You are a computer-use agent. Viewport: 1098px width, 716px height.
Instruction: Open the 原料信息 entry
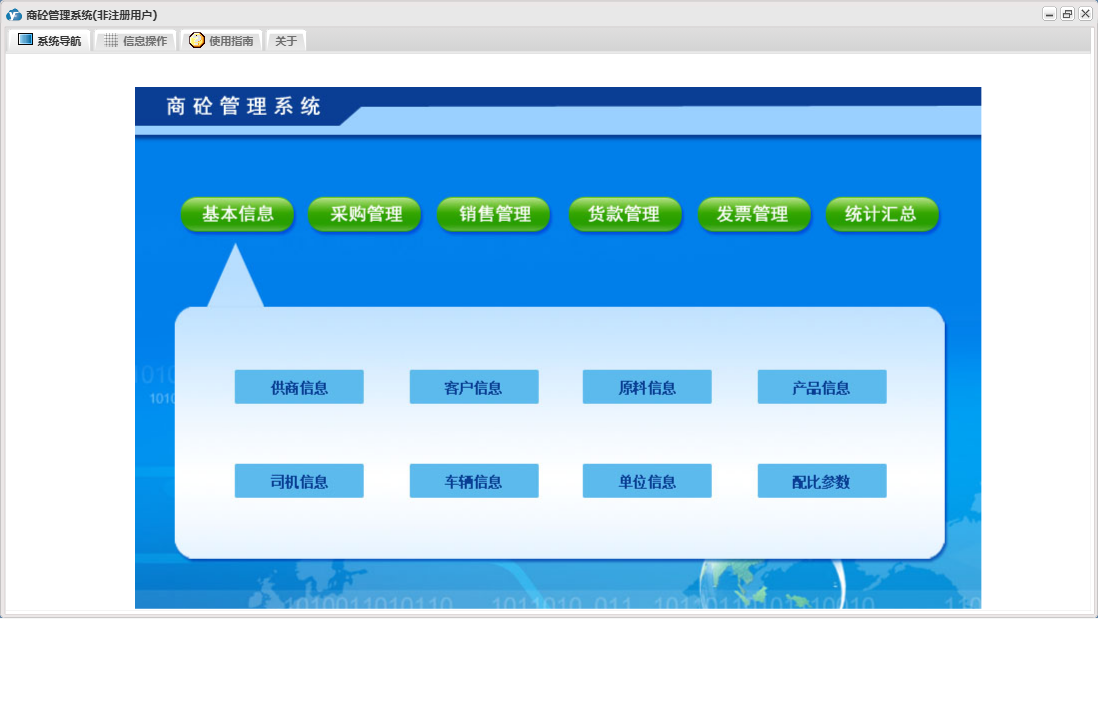click(x=647, y=387)
